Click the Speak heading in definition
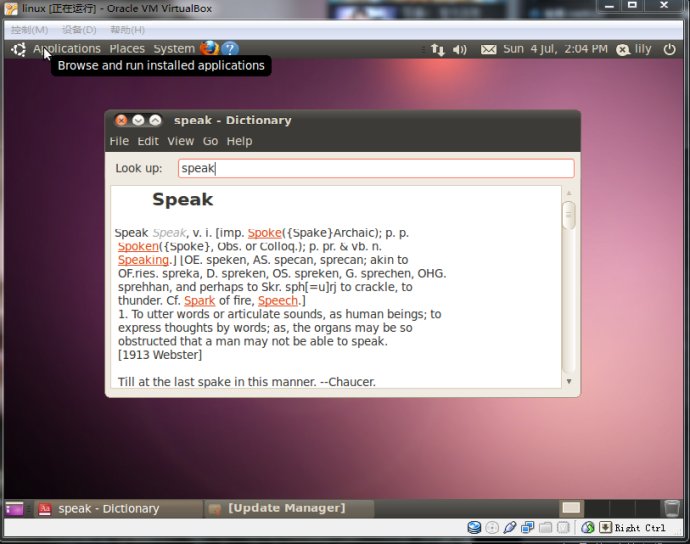 pyautogui.click(x=183, y=200)
